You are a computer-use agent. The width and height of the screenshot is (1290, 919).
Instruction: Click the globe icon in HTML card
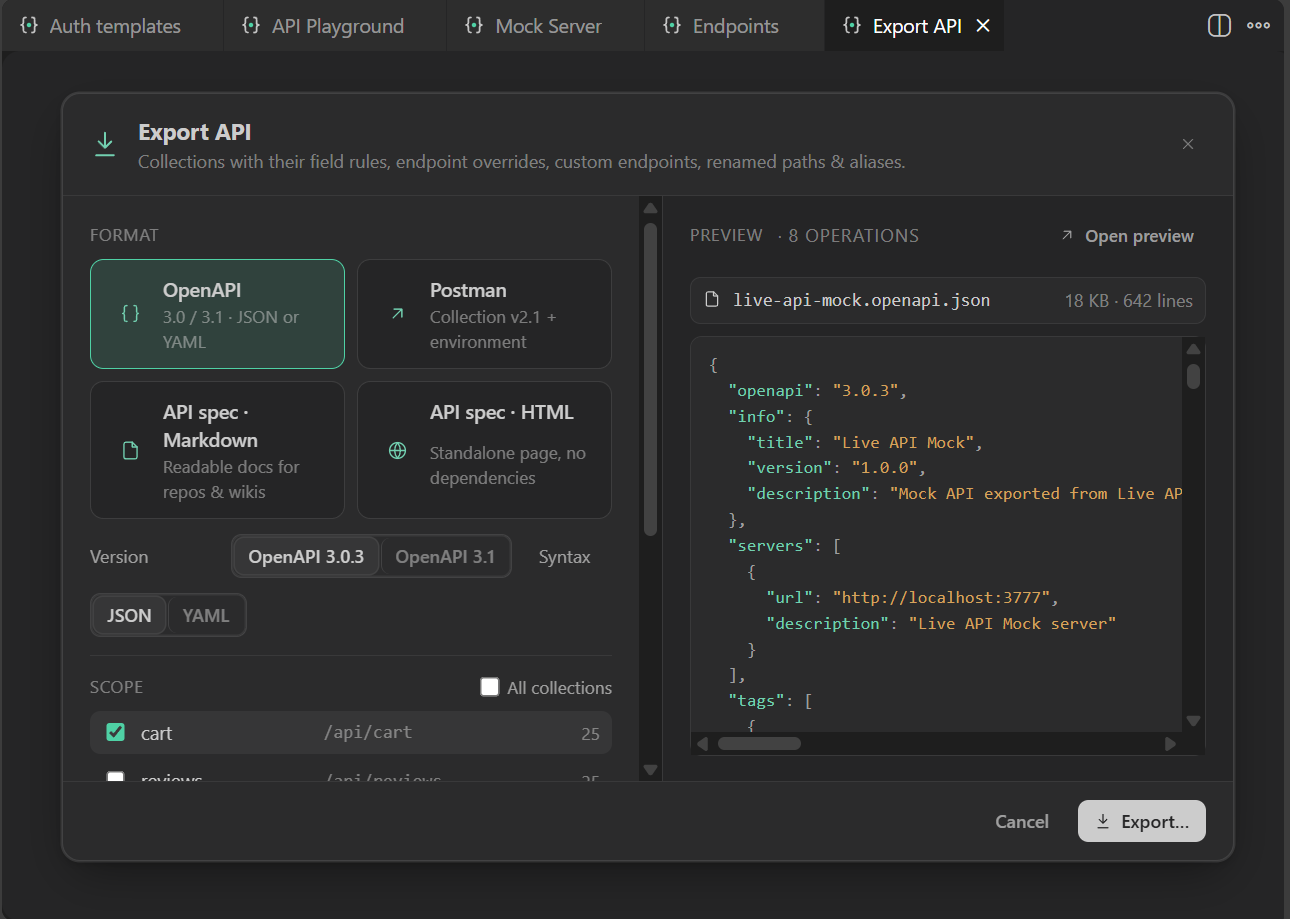[x=397, y=450]
